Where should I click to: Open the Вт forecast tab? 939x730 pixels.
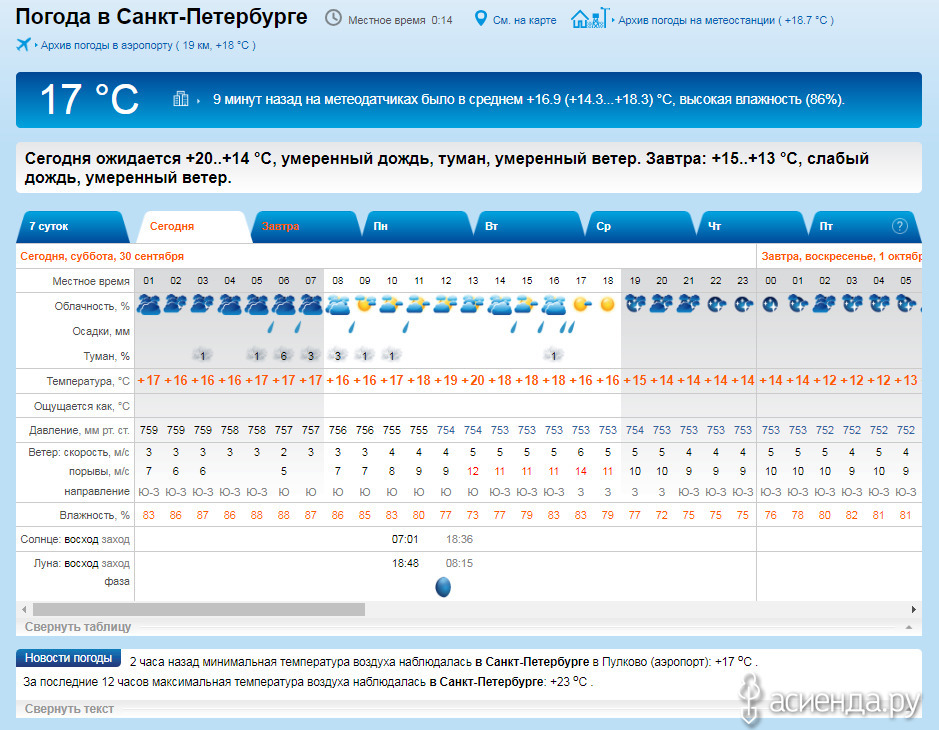[528, 226]
